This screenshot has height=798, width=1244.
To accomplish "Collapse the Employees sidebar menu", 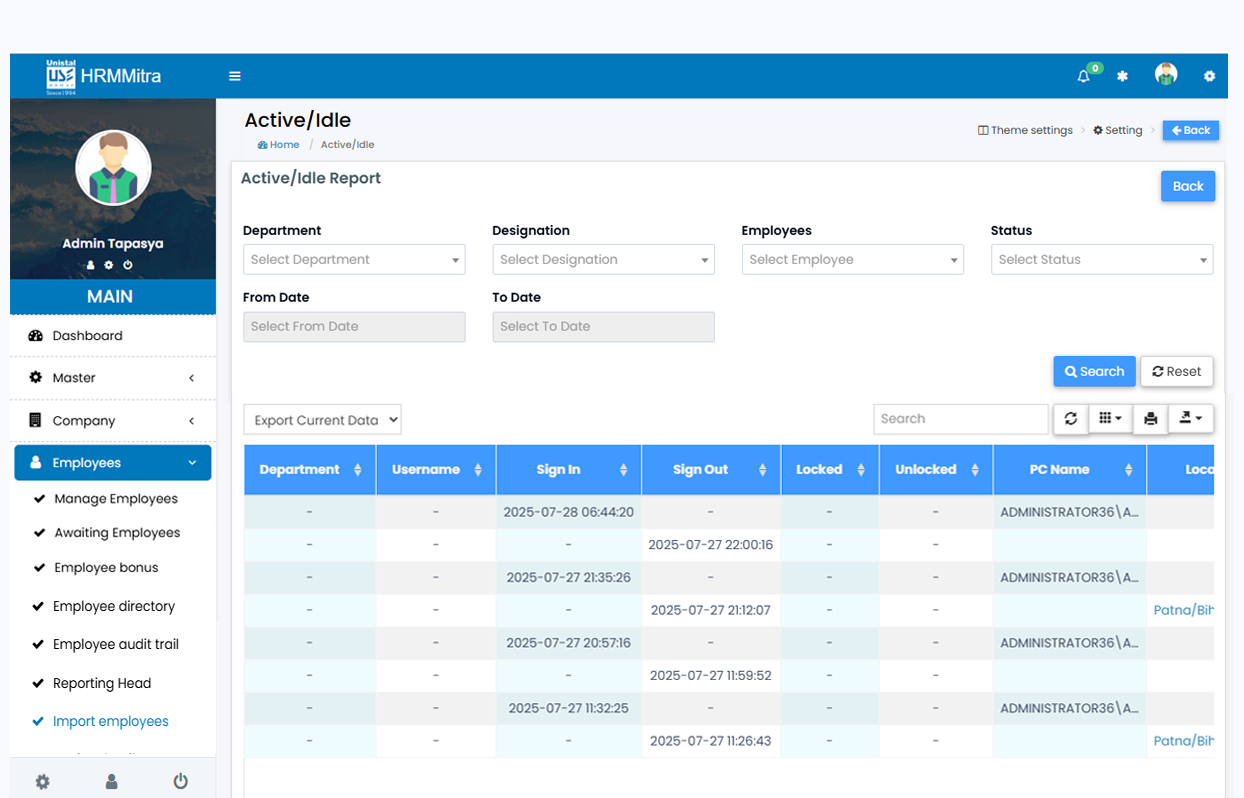I will [113, 463].
